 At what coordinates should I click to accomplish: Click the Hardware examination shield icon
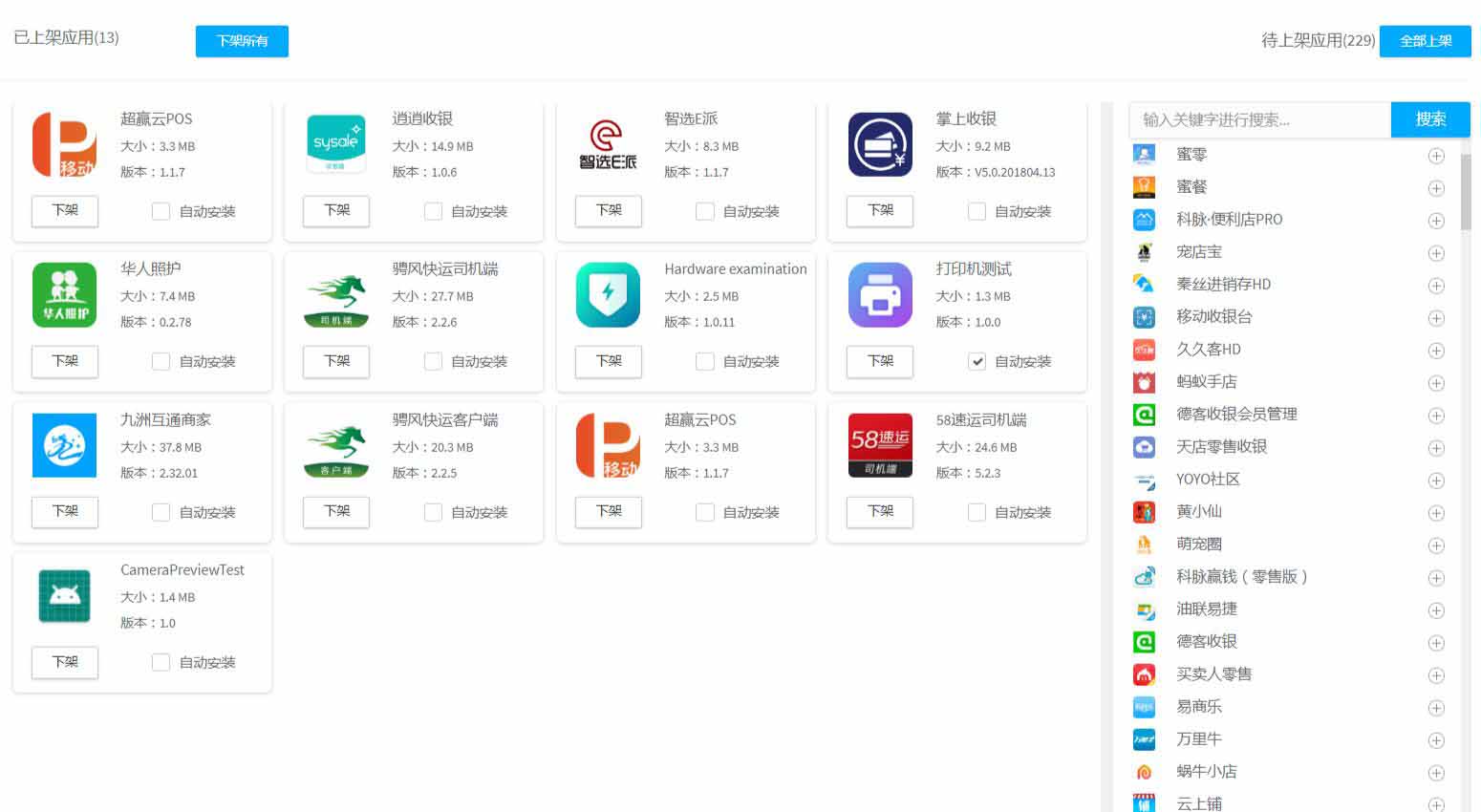coord(608,294)
